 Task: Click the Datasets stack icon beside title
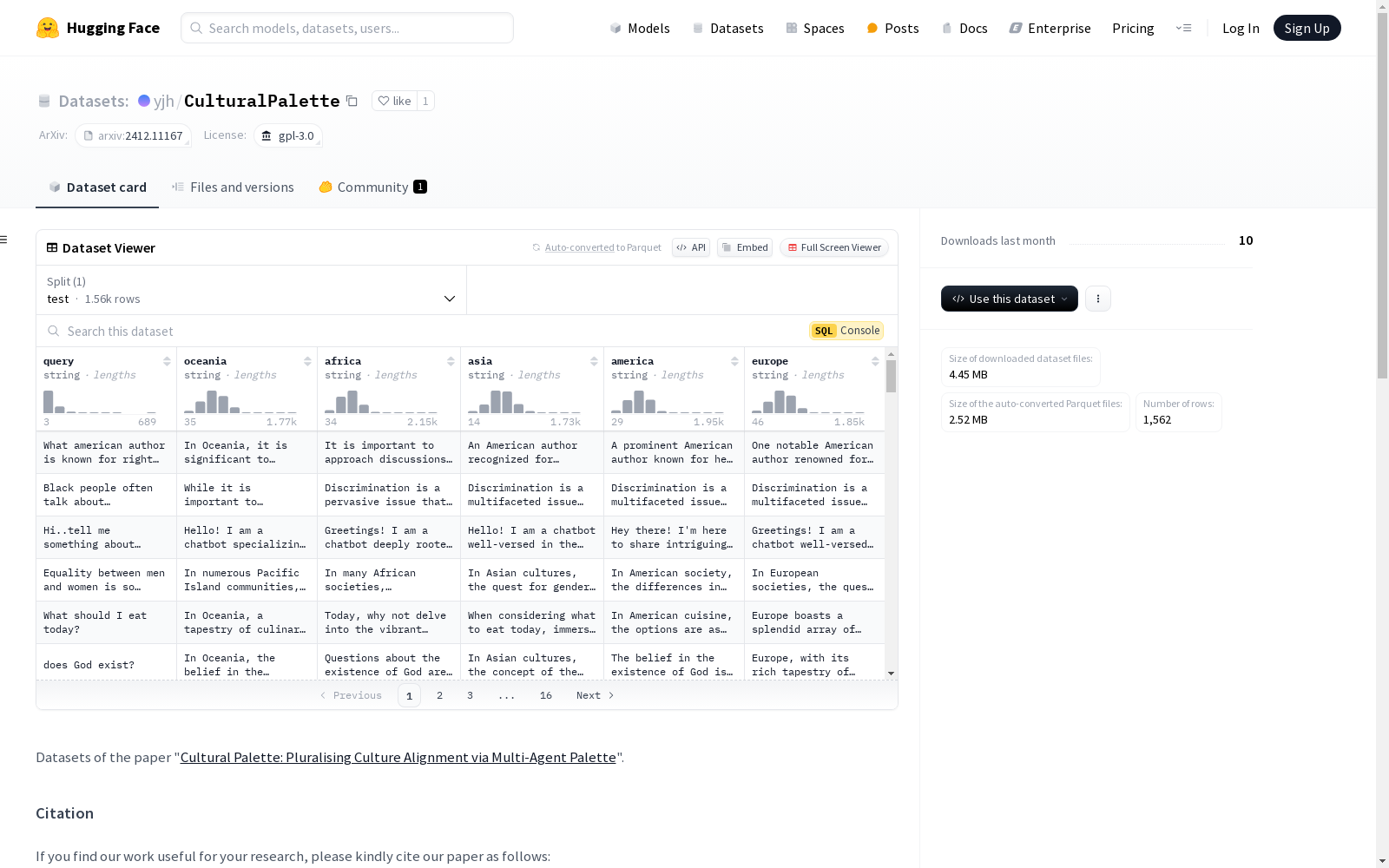pyautogui.click(x=44, y=101)
